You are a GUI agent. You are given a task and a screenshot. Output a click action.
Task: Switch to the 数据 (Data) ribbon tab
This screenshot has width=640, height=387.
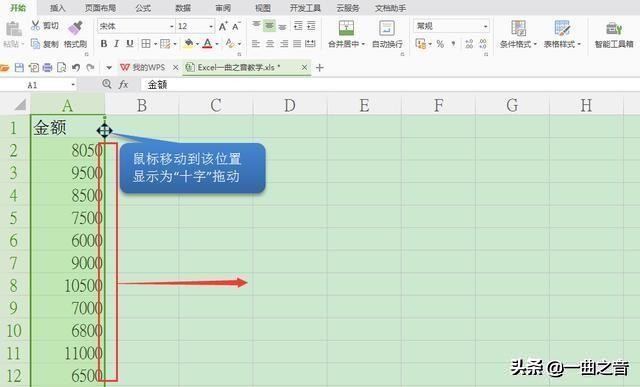183,8
